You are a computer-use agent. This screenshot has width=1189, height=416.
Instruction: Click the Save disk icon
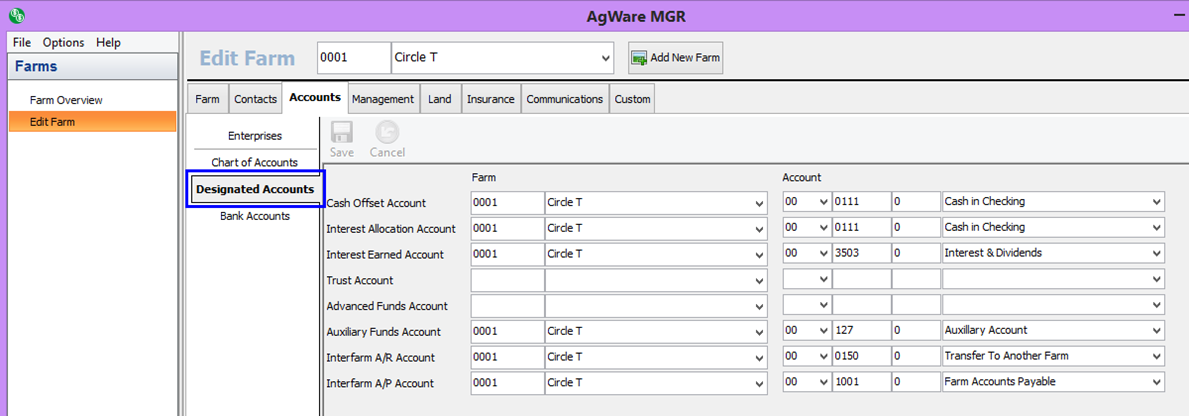point(342,133)
